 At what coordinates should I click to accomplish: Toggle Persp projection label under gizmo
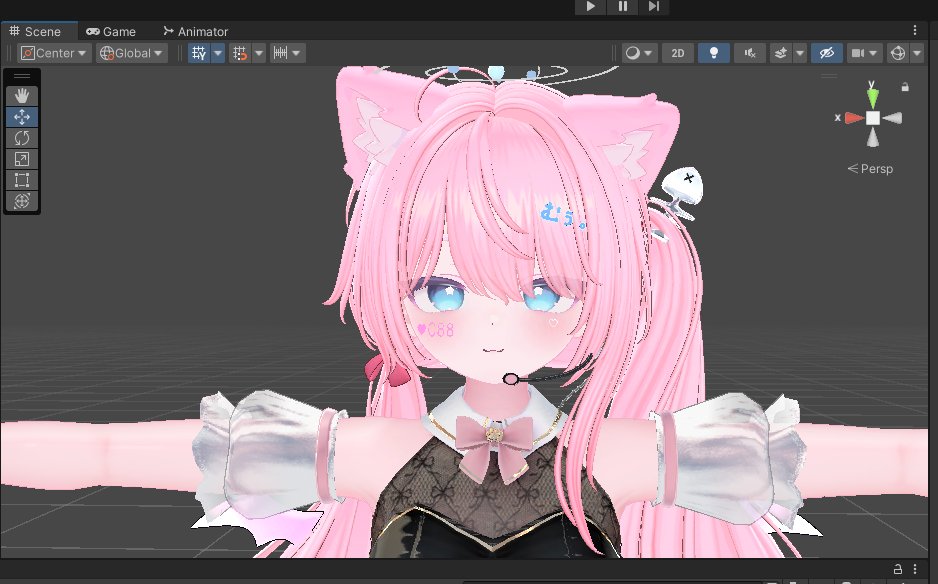pyautogui.click(x=870, y=169)
